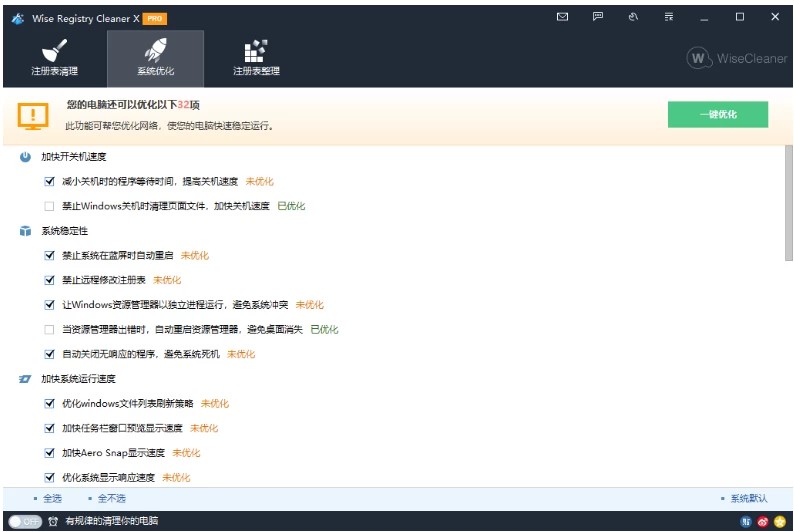794x532 pixels.
Task: Click the WiseCleaner logo
Action: point(737,58)
